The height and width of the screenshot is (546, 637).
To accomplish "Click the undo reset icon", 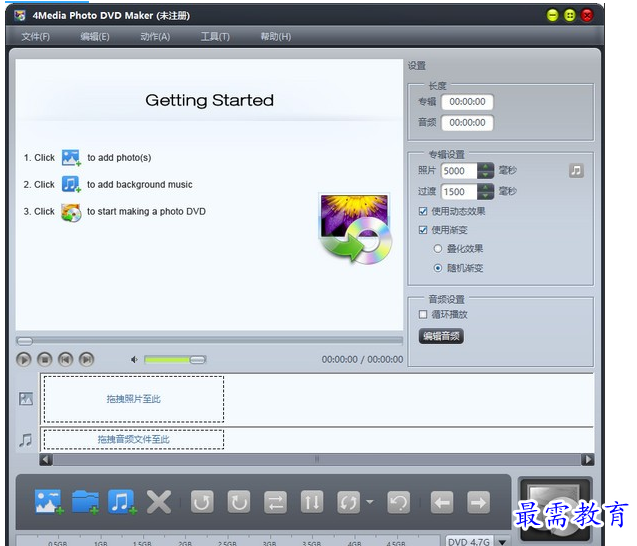I will click(399, 503).
